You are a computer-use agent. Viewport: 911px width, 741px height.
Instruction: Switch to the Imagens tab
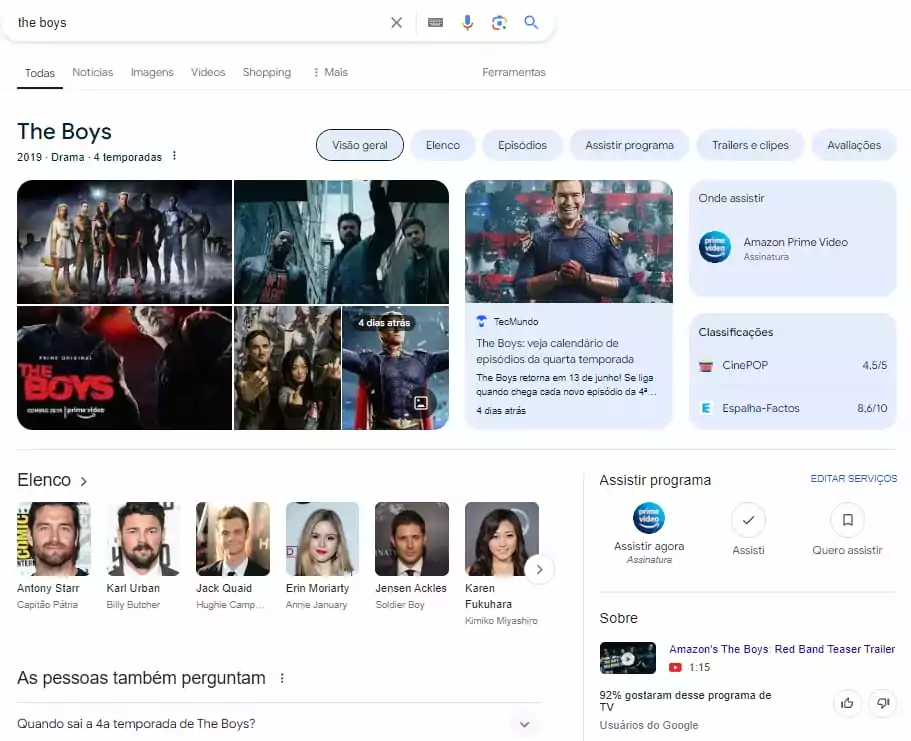coord(152,72)
